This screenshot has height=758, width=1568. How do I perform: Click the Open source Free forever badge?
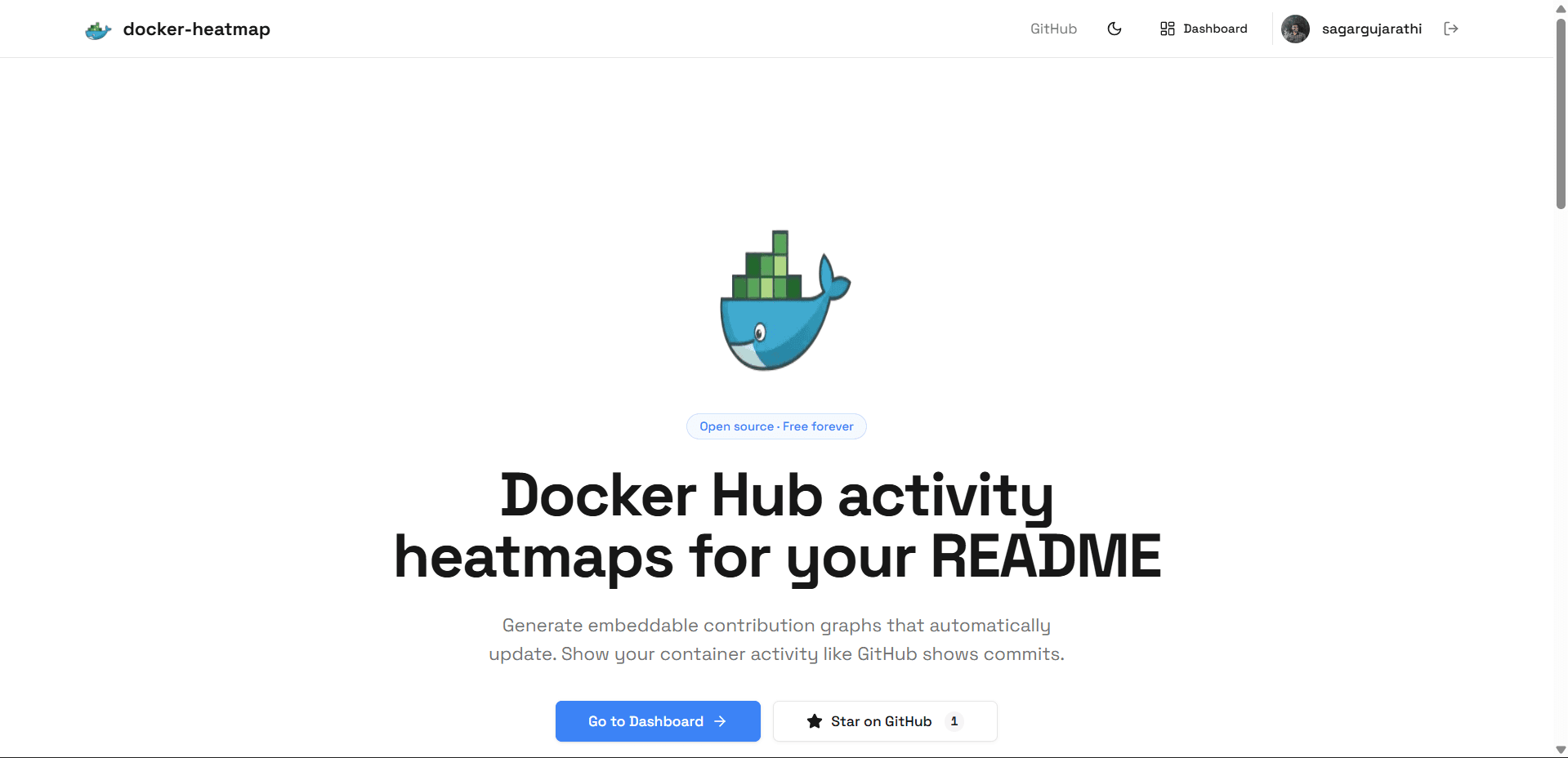pos(775,426)
